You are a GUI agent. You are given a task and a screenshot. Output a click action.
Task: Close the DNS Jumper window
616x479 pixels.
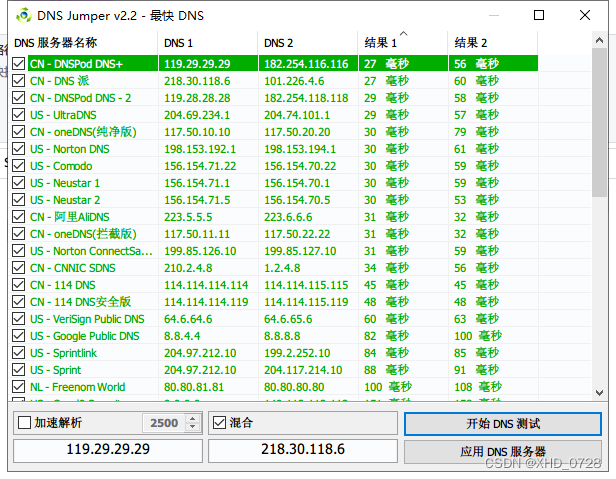click(x=585, y=15)
